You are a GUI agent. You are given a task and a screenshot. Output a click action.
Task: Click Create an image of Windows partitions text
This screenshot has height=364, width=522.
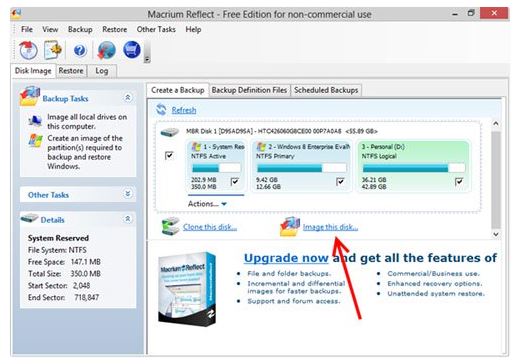(x=85, y=152)
